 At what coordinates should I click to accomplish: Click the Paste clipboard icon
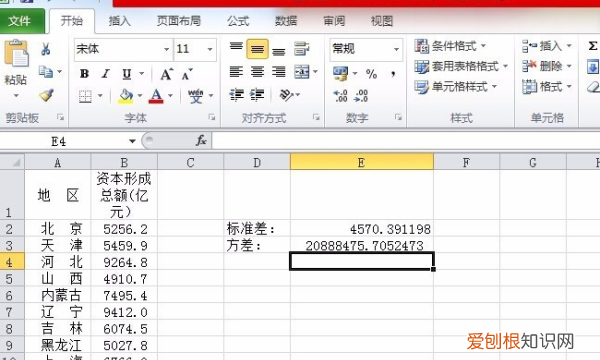click(x=16, y=53)
